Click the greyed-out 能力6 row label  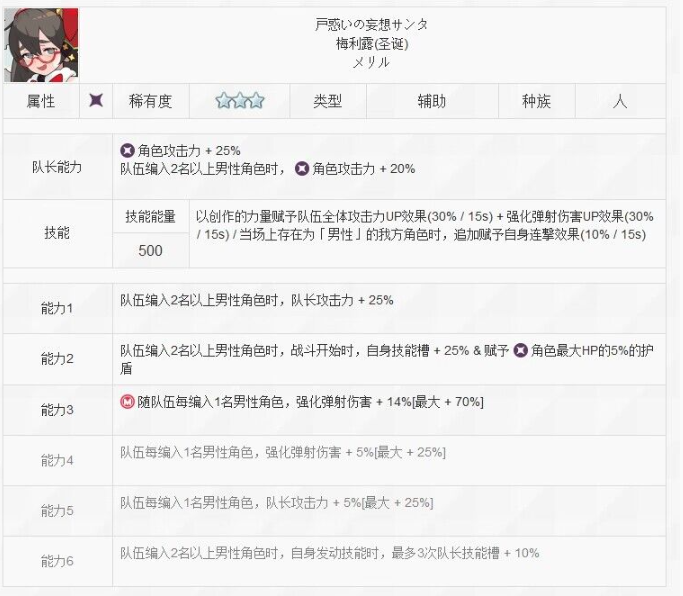[x=57, y=561]
